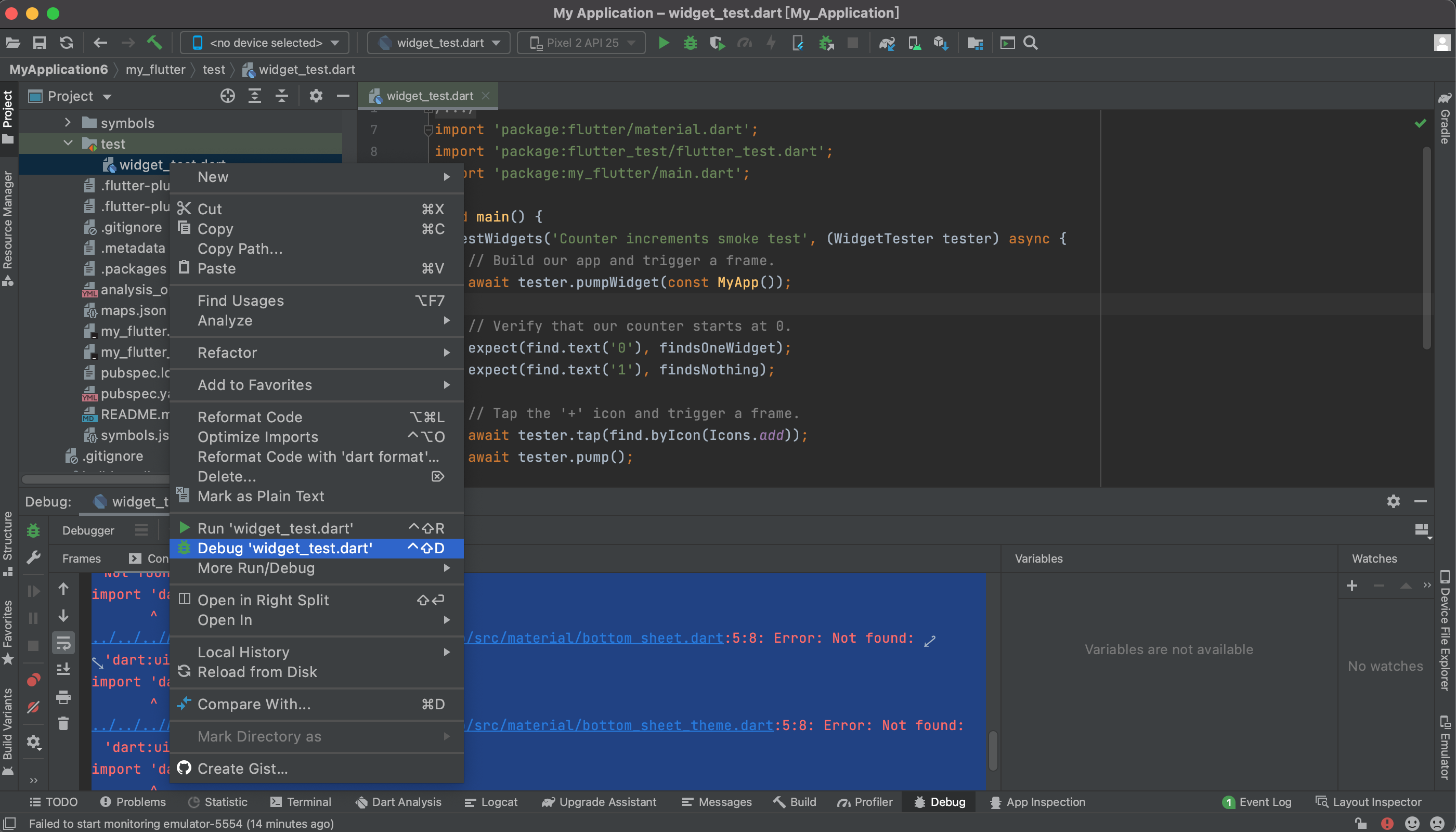Viewport: 1456px width, 832px height.
Task: Click the bottom_sheet.dart error link
Action: (594, 638)
